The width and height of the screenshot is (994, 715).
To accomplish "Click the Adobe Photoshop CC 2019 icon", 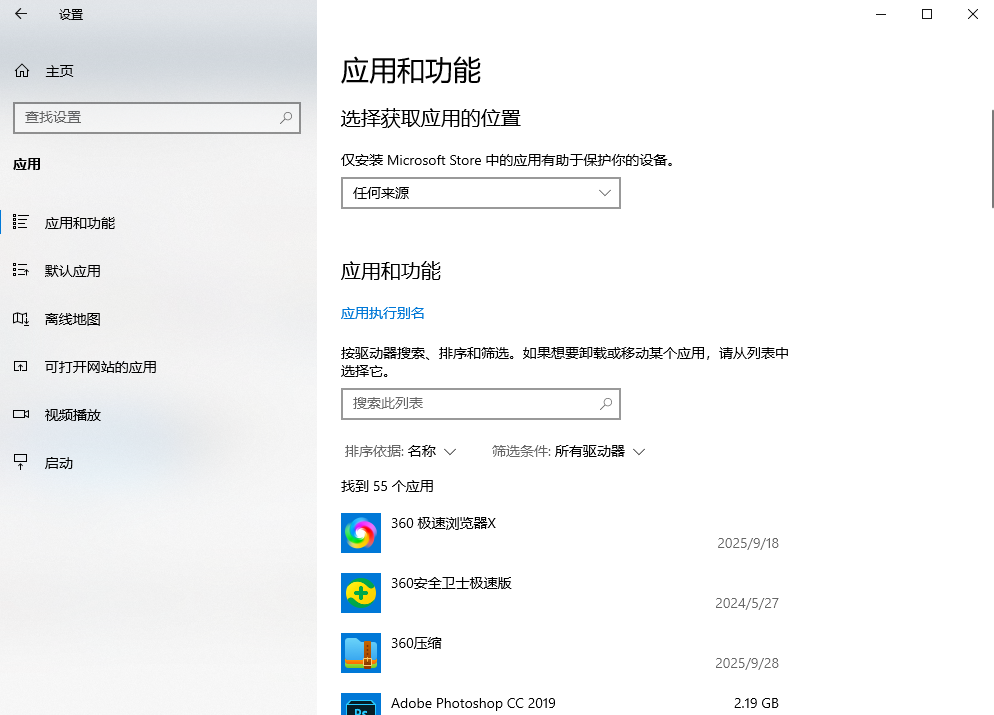I will pyautogui.click(x=360, y=704).
